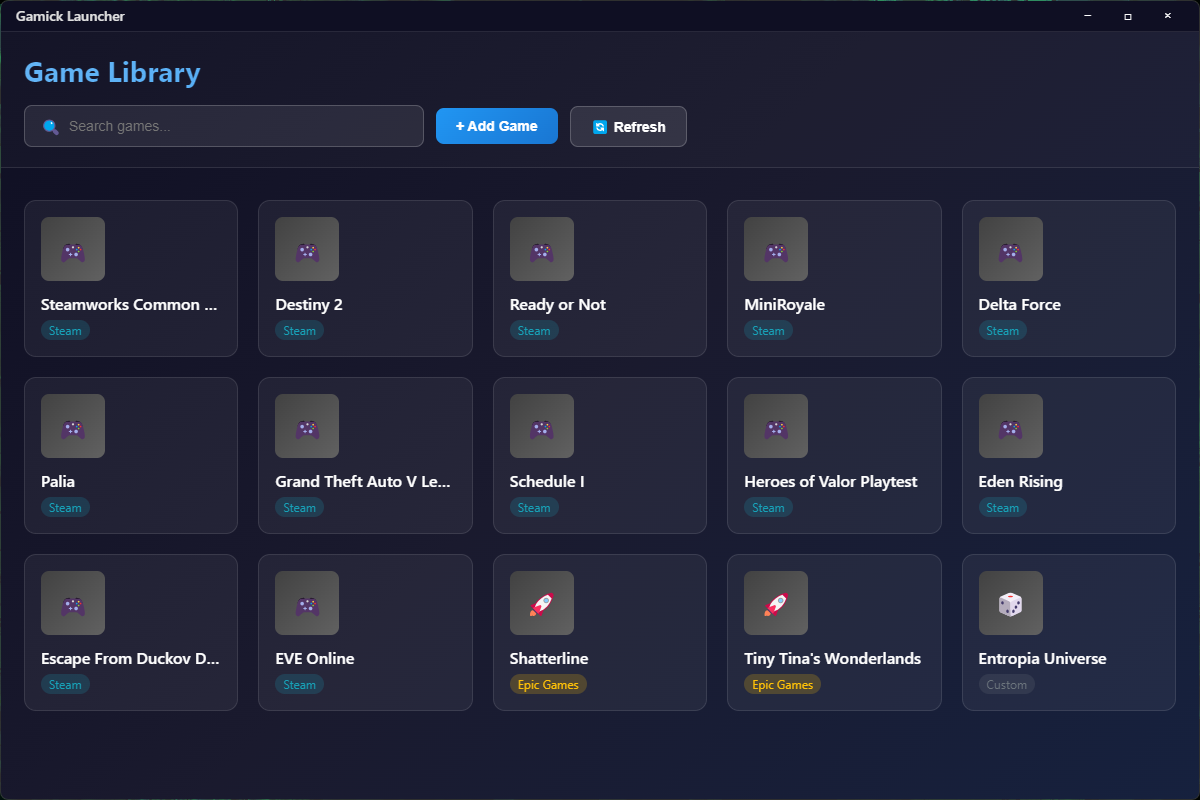
Task: Click the Tiny Tina's Wonderlands rocket icon
Action: click(x=776, y=603)
